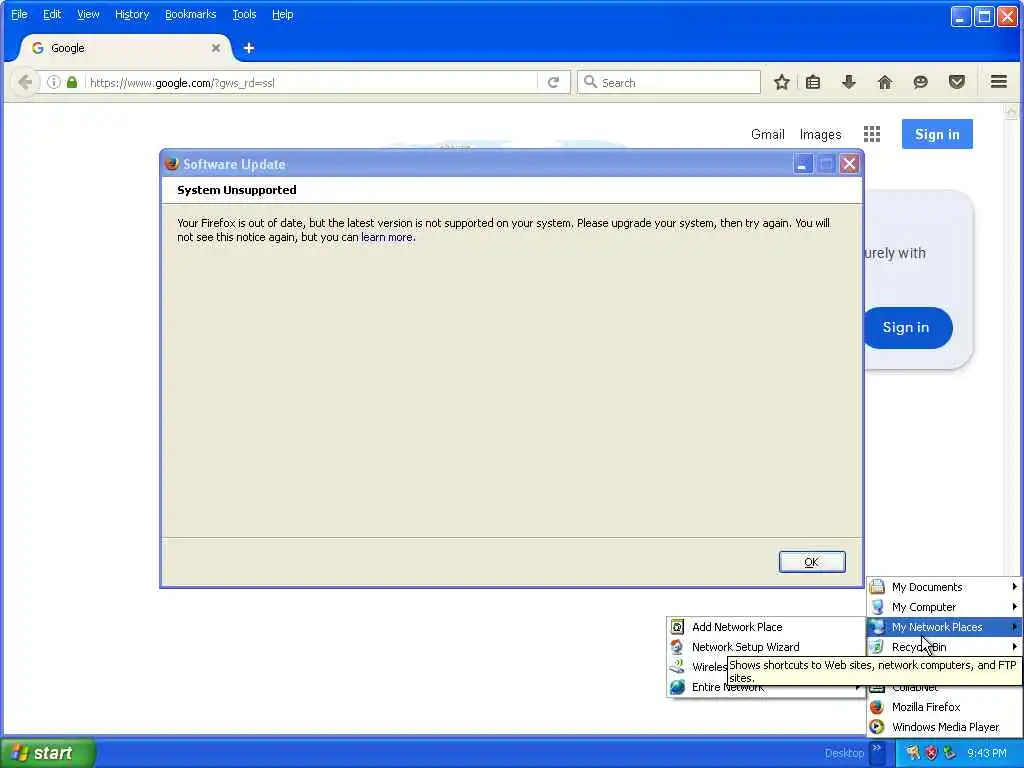
Task: Open the Tools menu
Action: [x=244, y=14]
